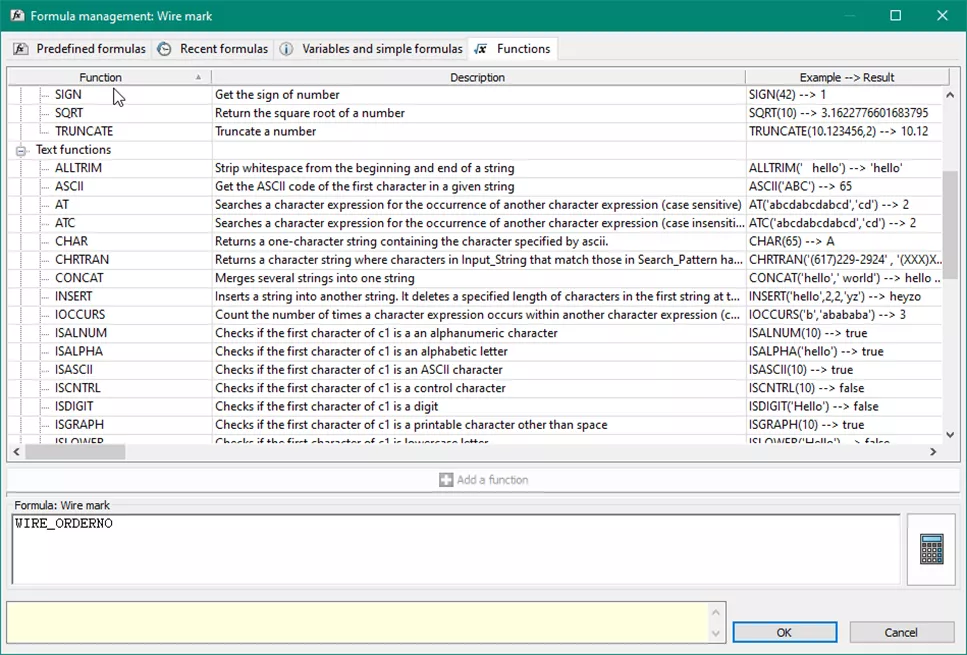The height and width of the screenshot is (655, 967).
Task: Select the ALLTRIM function in list
Action: pos(78,168)
